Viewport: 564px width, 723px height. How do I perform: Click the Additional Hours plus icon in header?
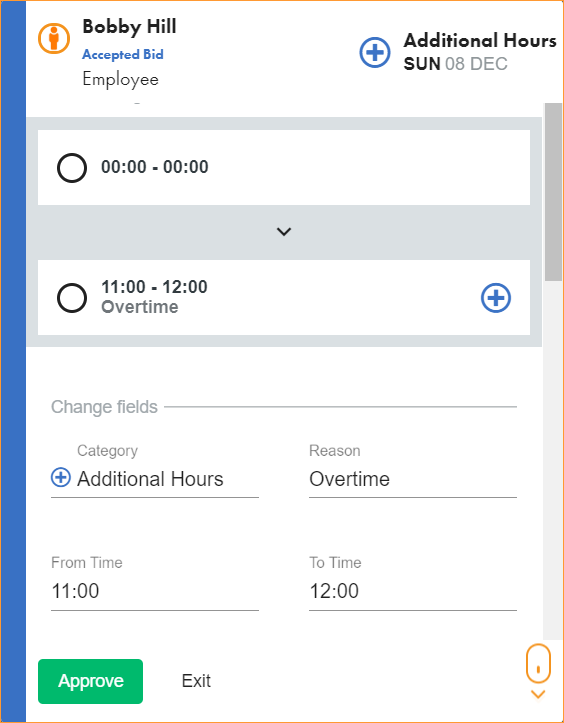point(374,53)
